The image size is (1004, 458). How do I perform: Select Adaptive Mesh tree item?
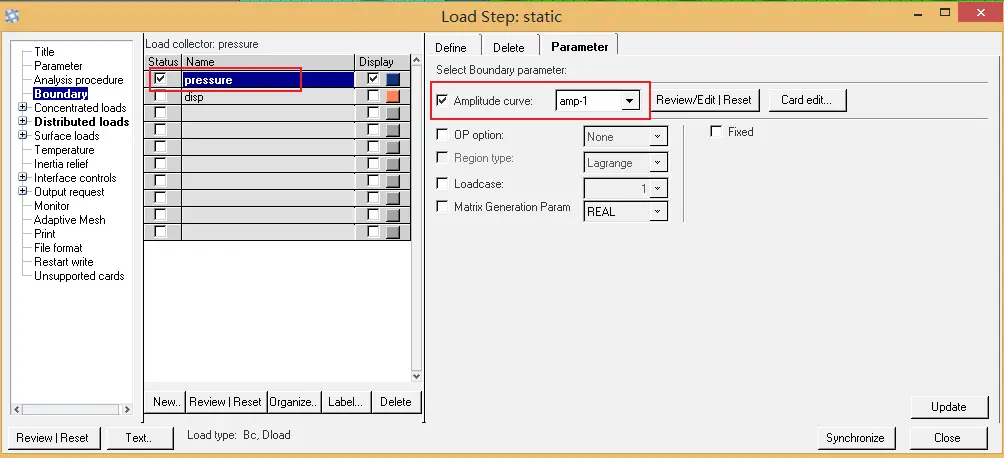point(70,220)
